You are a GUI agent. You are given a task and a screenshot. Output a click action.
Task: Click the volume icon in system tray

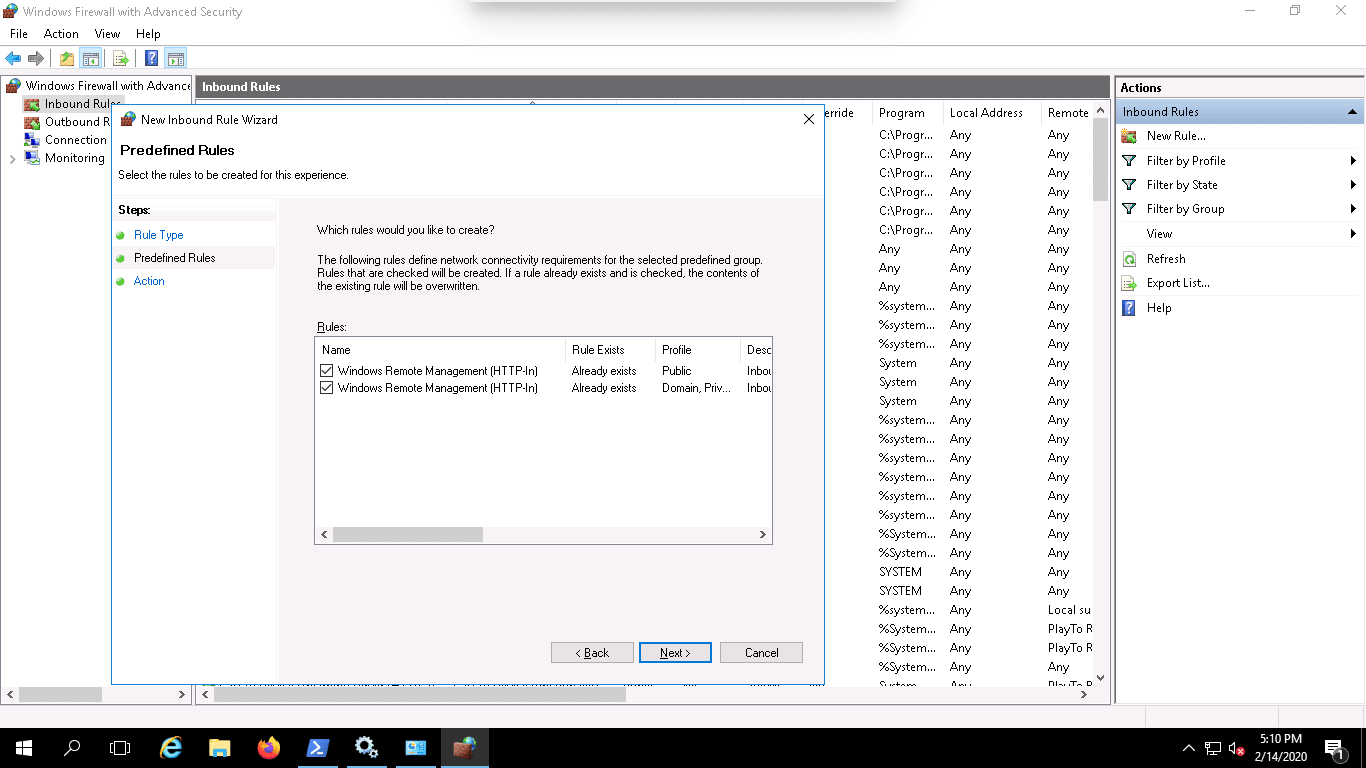coord(1237,748)
